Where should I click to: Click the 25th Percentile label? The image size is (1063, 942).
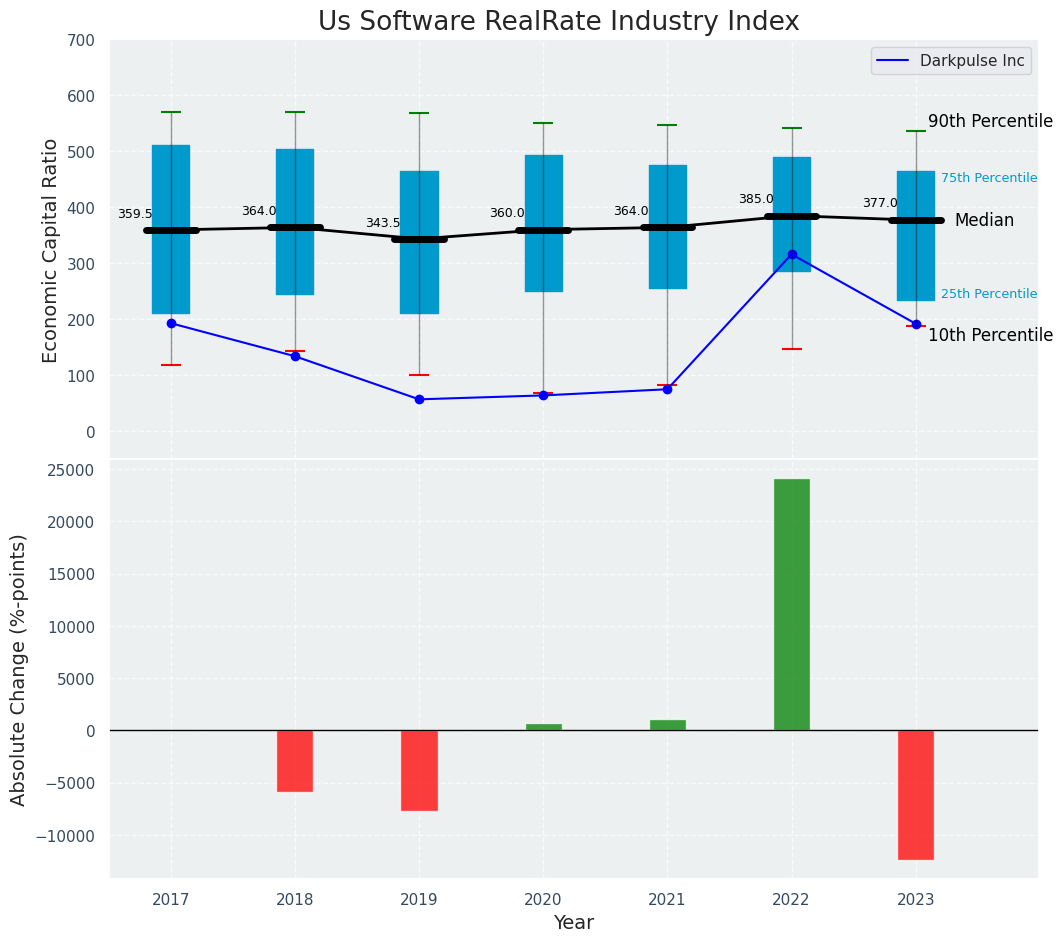point(988,294)
